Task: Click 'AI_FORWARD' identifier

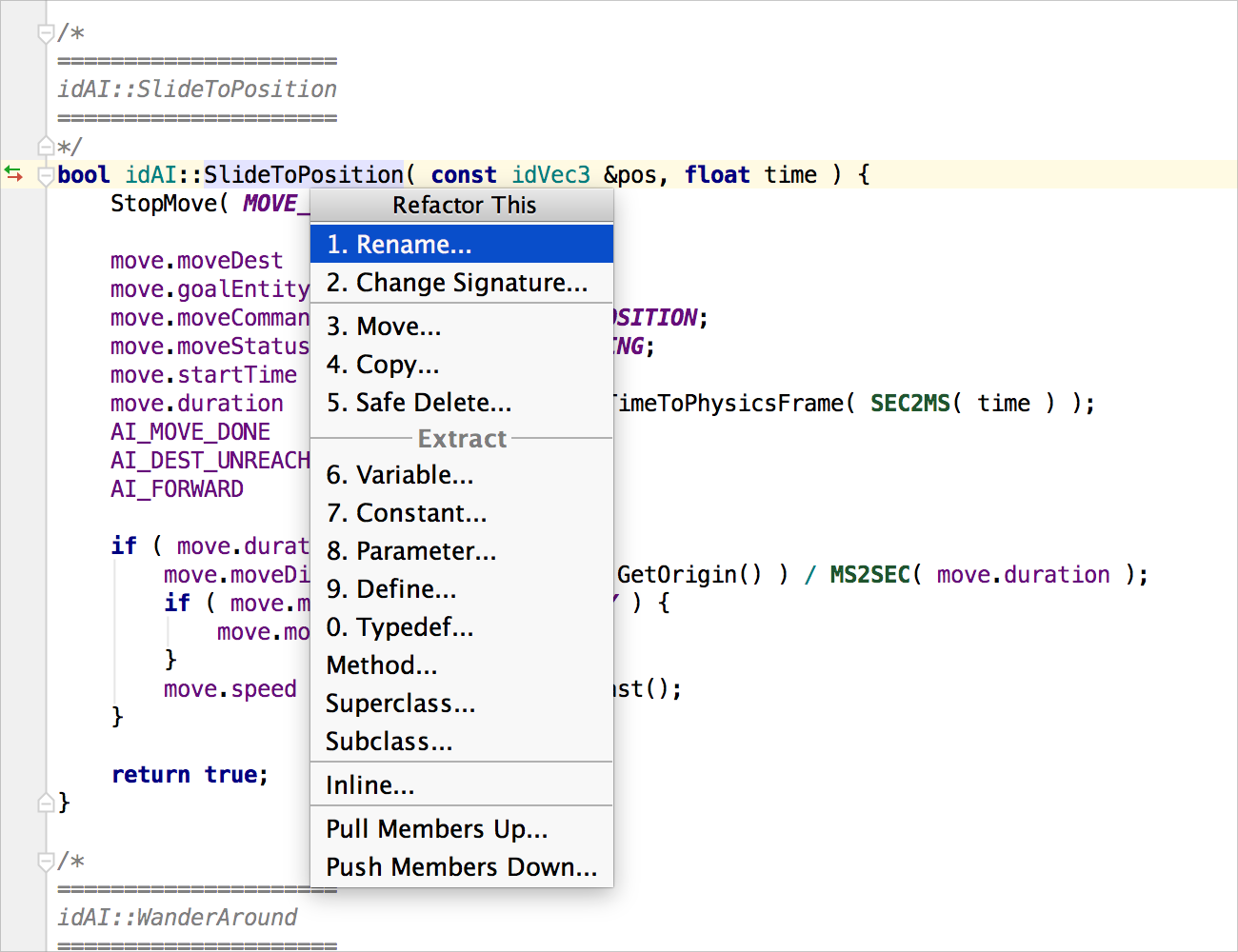Action: (x=176, y=489)
